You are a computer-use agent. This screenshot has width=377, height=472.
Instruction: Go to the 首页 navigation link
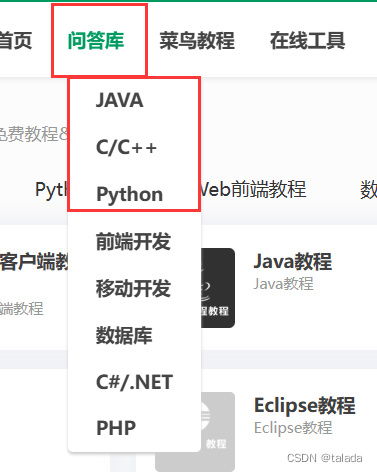click(x=15, y=41)
